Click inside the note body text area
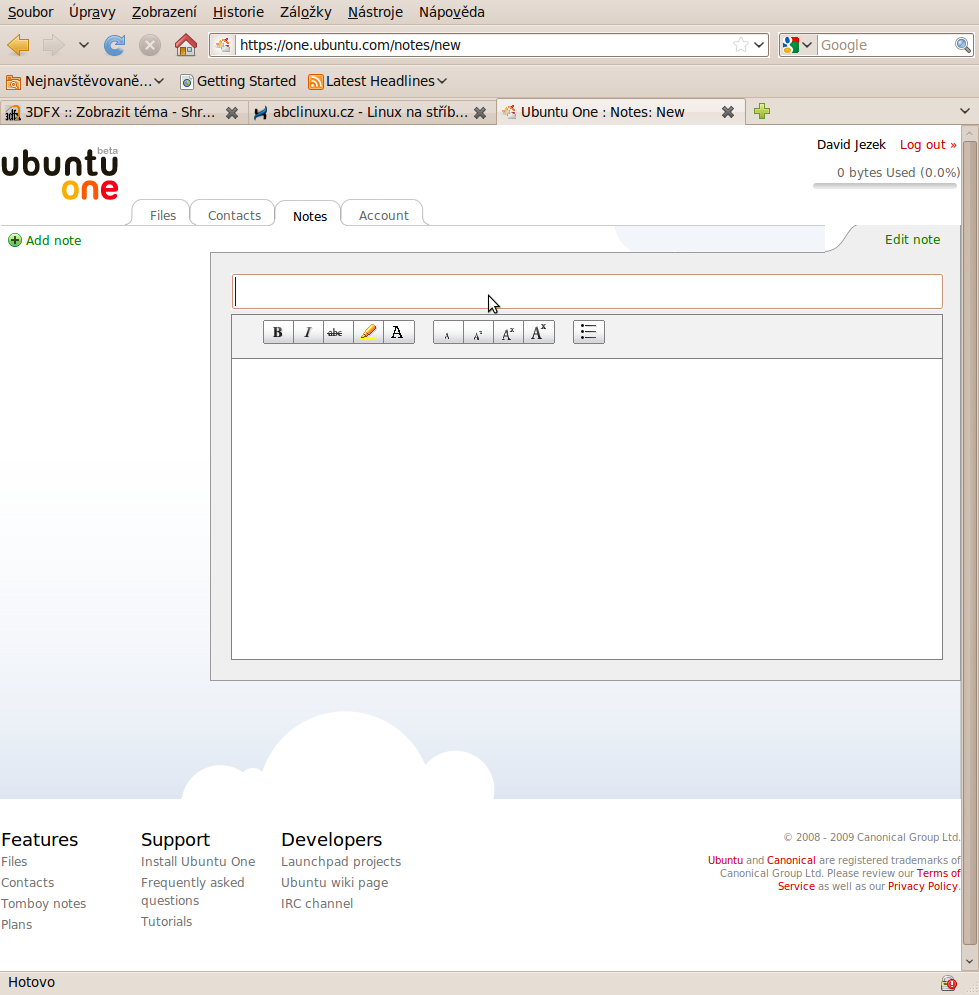This screenshot has width=979, height=995. coord(587,509)
